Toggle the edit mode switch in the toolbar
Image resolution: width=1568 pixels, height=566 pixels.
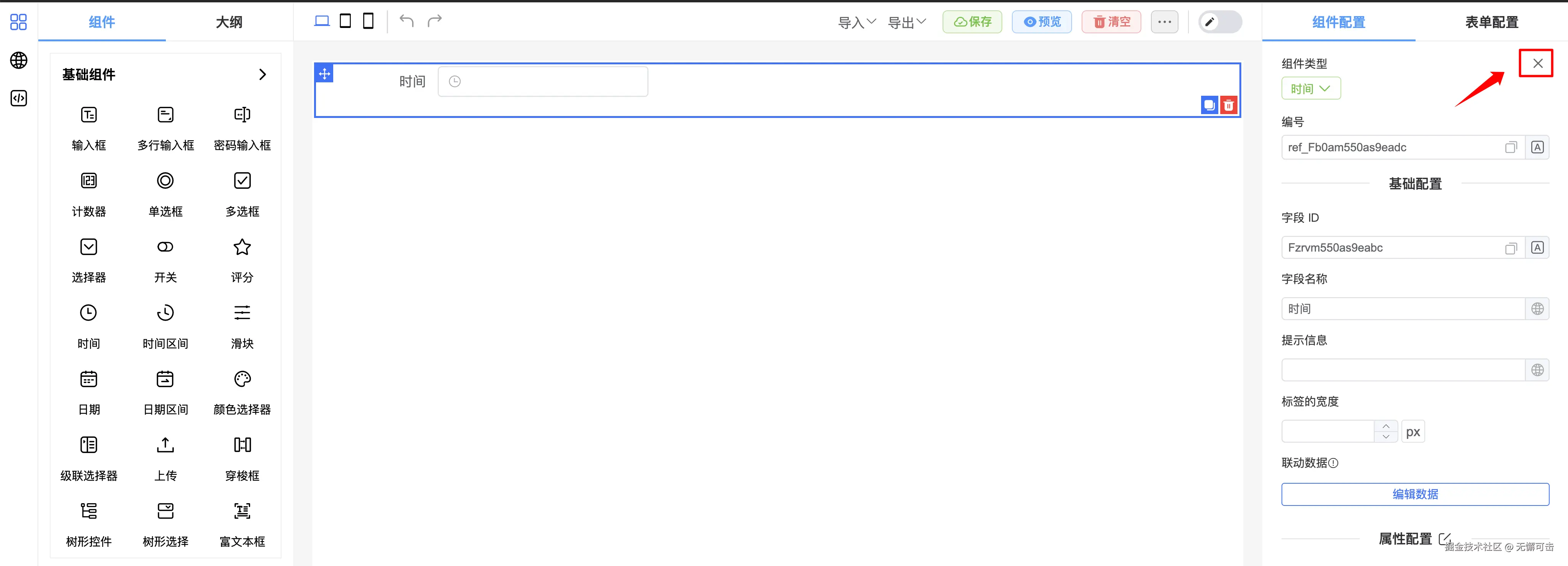coord(1220,22)
